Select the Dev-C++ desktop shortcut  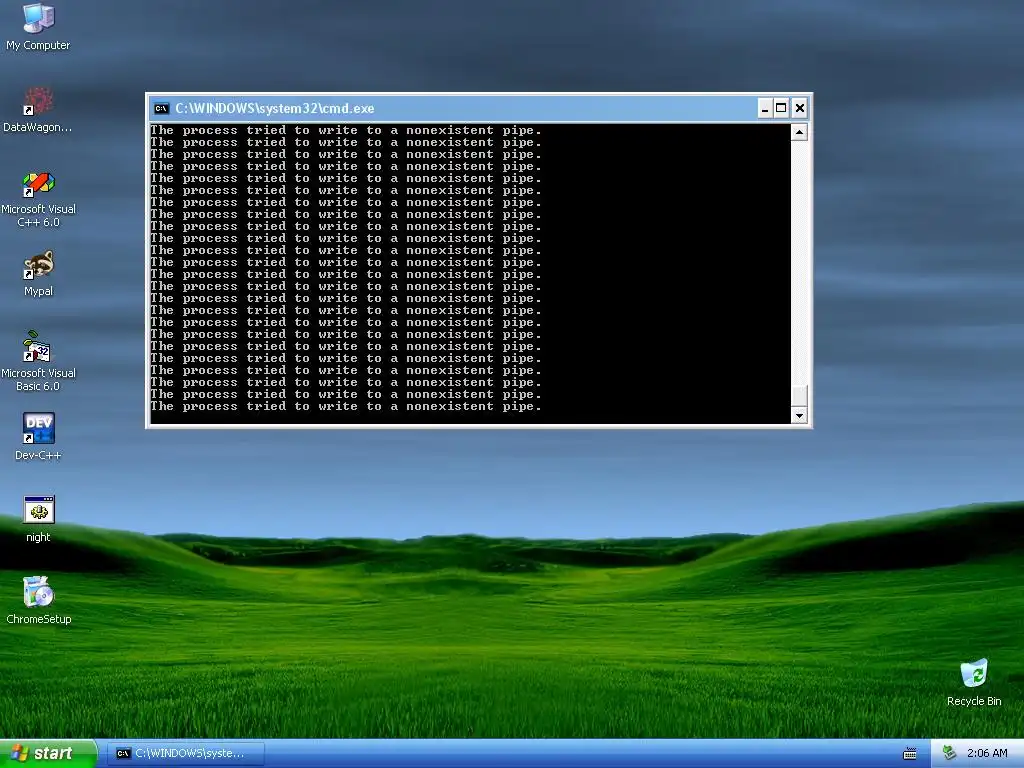(38, 438)
